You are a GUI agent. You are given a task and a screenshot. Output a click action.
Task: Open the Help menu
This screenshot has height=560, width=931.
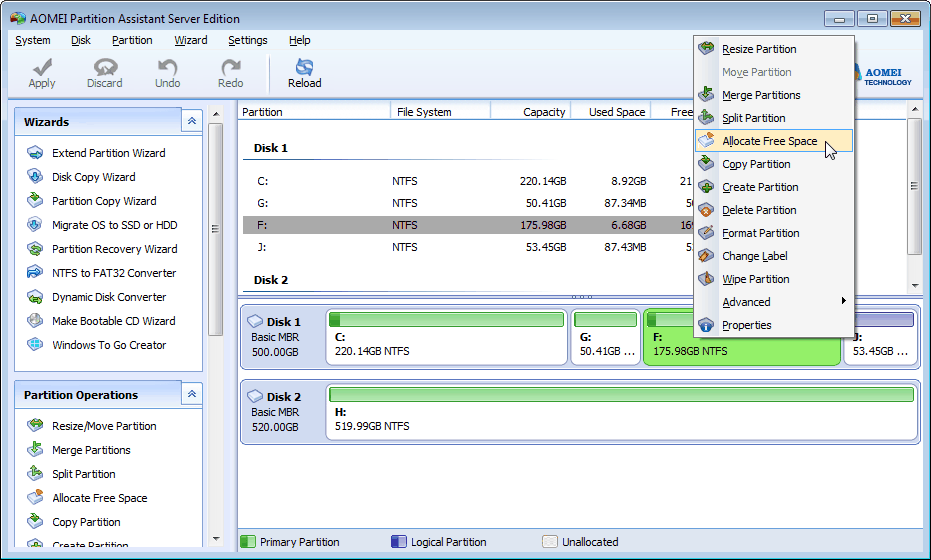(300, 40)
